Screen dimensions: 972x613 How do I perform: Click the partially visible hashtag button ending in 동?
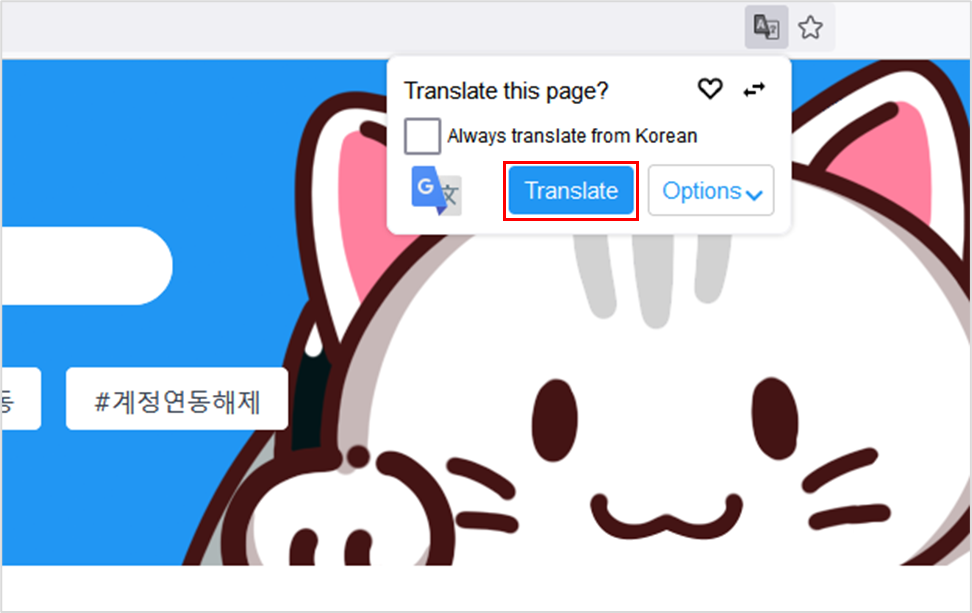pos(18,399)
